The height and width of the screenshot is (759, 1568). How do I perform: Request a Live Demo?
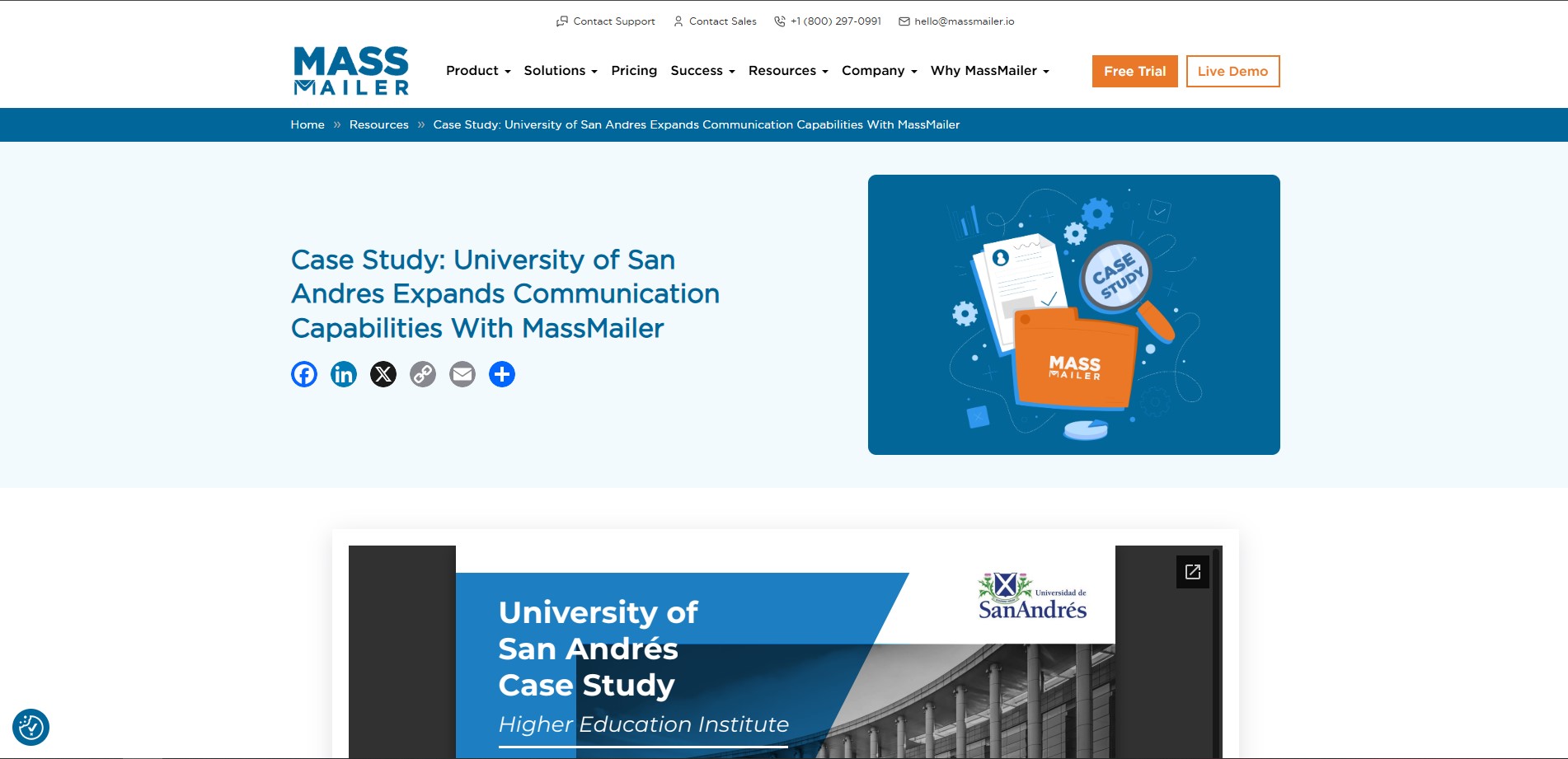click(x=1232, y=71)
